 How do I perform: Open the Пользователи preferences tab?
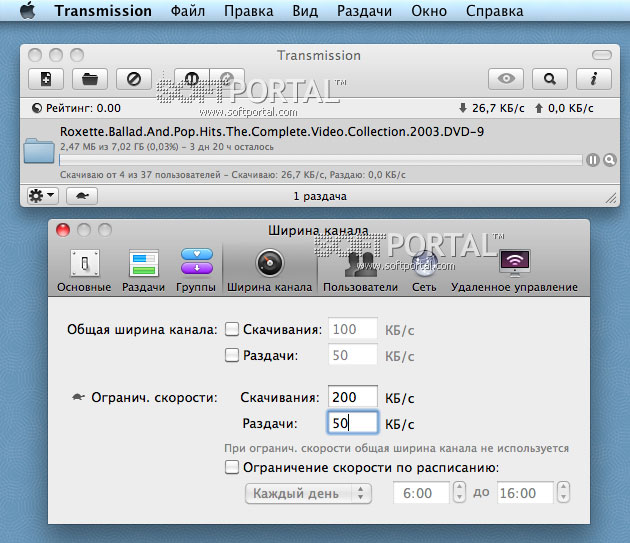[360, 270]
